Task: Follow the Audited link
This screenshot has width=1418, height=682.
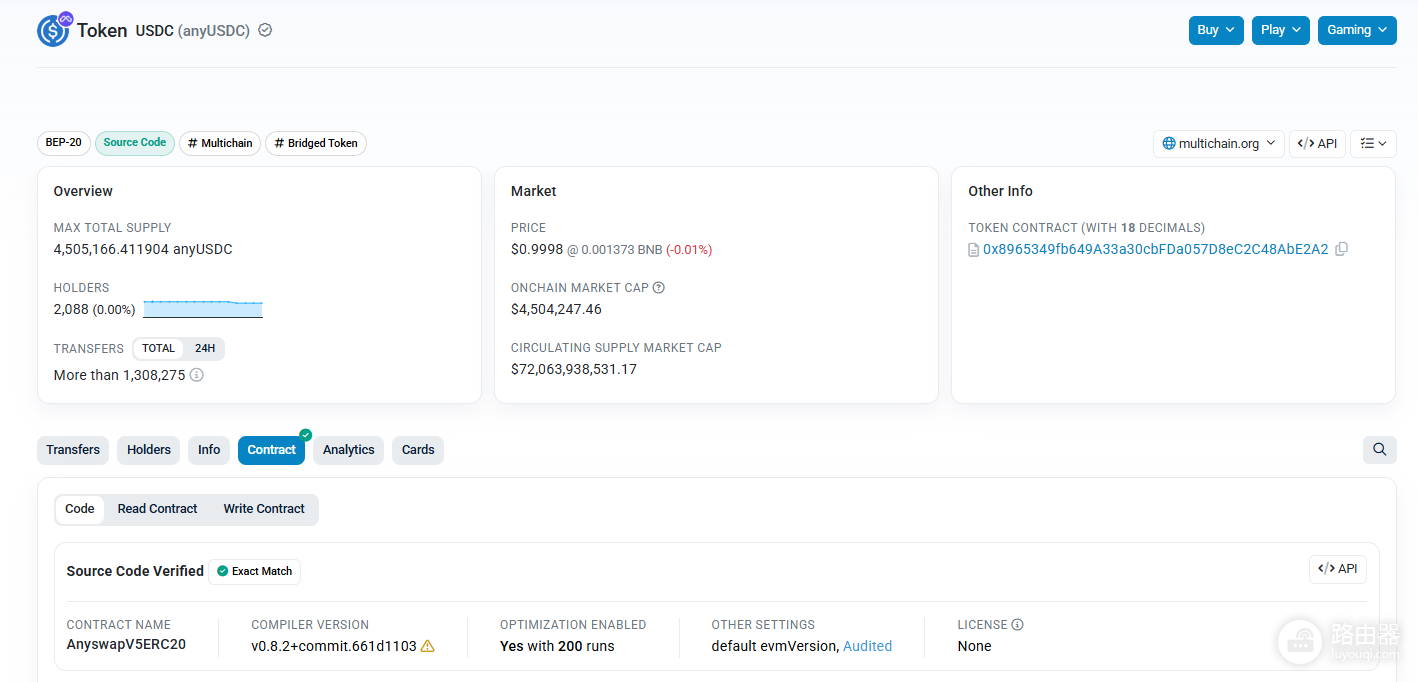Action: [867, 646]
